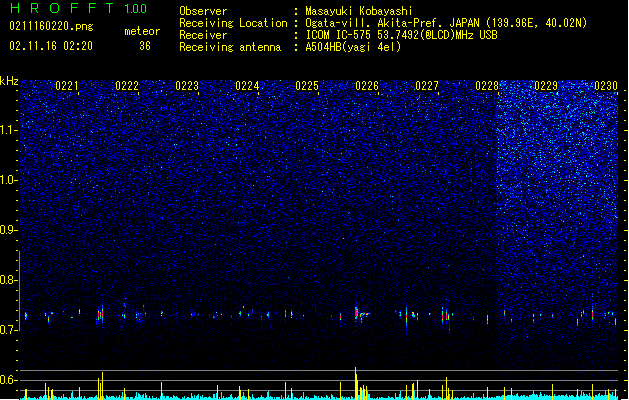
Task: Click the date stamp 02.11.16 02:20
Action: (x=51, y=46)
